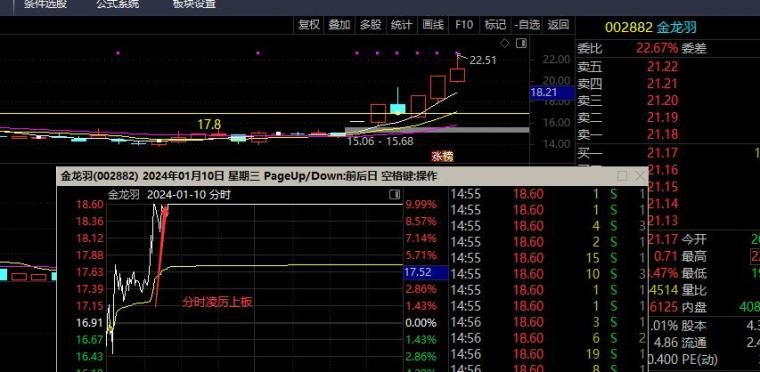The width and height of the screenshot is (760, 372).
Task: Remove the stock via -自选 button
Action: pos(527,25)
